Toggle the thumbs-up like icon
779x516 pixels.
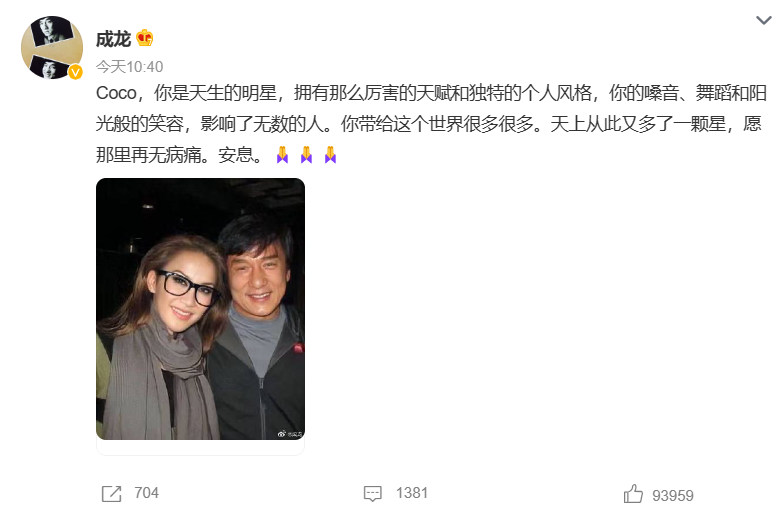point(633,494)
